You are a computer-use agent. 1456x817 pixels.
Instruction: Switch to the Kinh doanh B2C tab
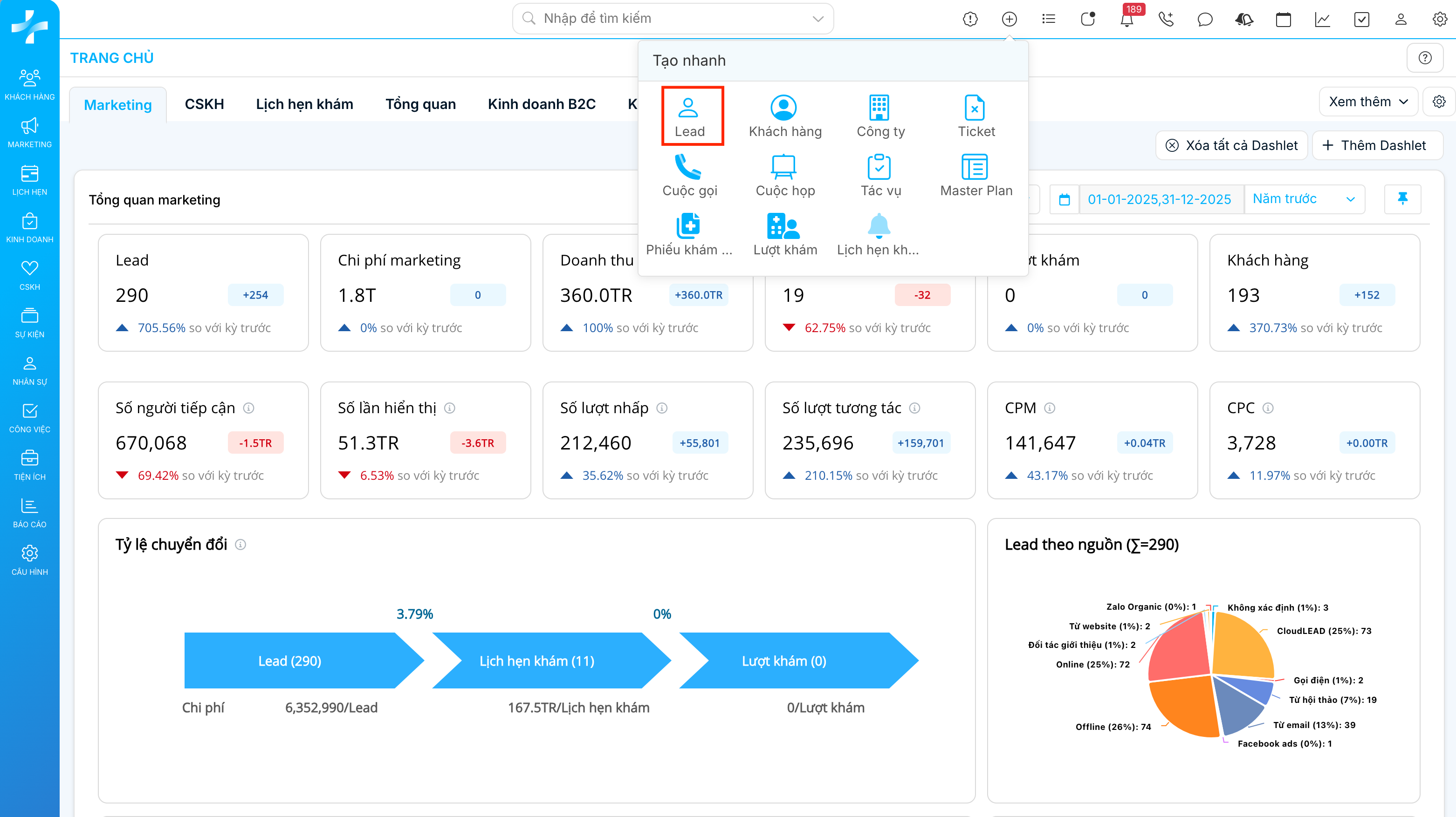[x=541, y=104]
